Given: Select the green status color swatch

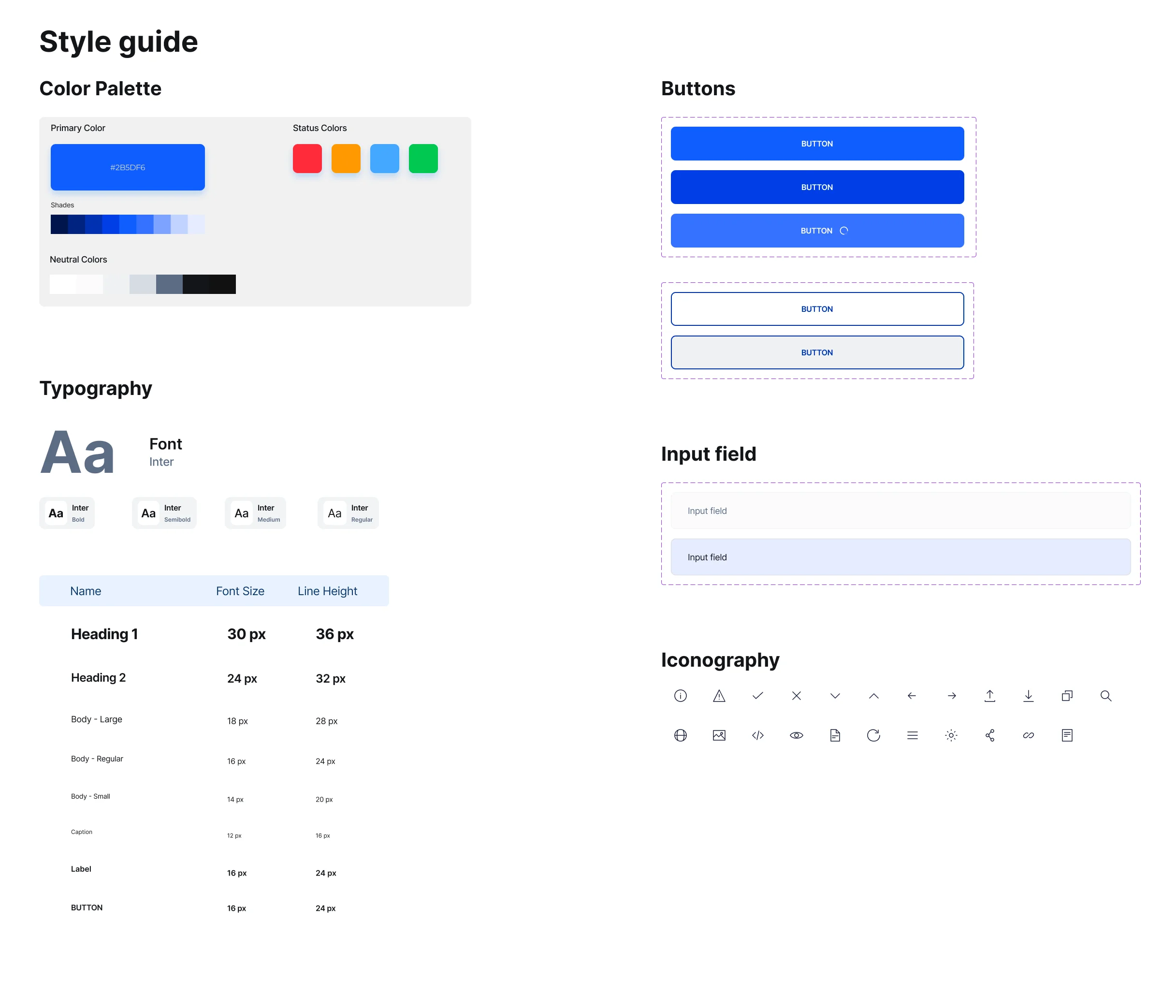Looking at the screenshot, I should coord(423,159).
